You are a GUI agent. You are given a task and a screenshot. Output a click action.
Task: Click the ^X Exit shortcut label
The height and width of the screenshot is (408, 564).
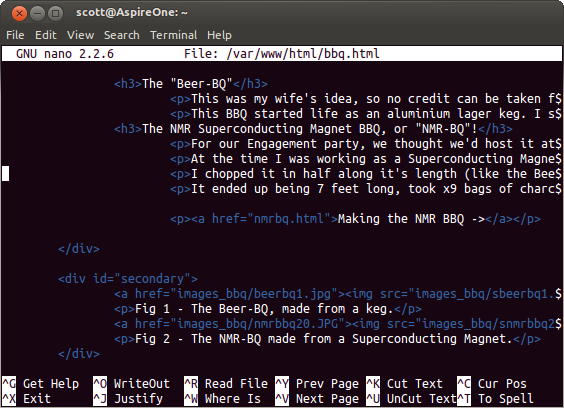27,399
